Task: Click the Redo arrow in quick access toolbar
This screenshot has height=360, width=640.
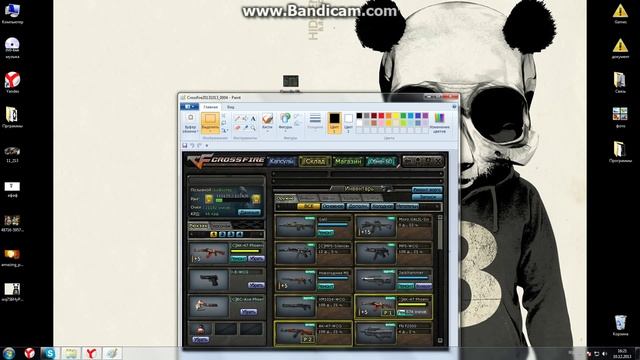Action: pos(199,145)
